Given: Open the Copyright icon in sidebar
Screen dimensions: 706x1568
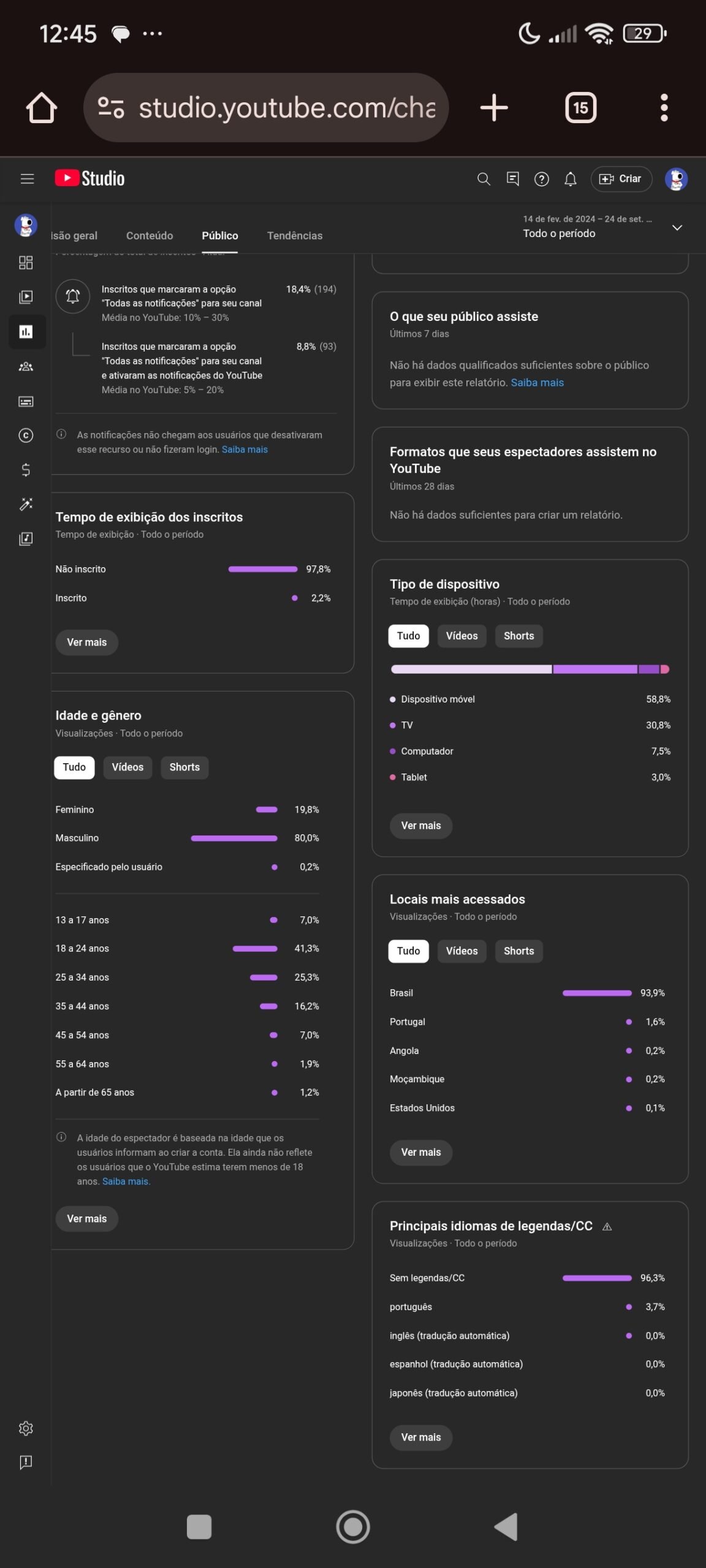Looking at the screenshot, I should [x=26, y=435].
